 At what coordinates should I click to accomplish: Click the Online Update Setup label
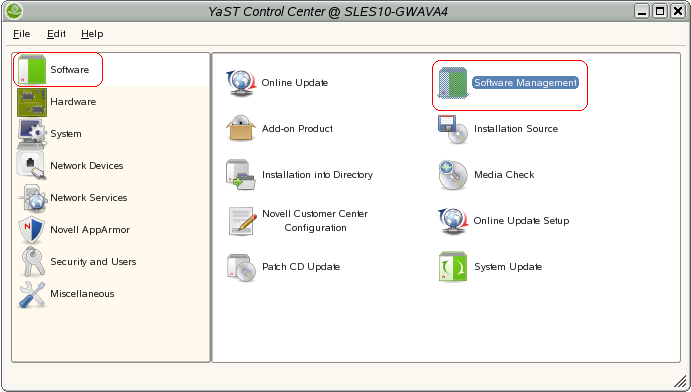[x=521, y=221]
